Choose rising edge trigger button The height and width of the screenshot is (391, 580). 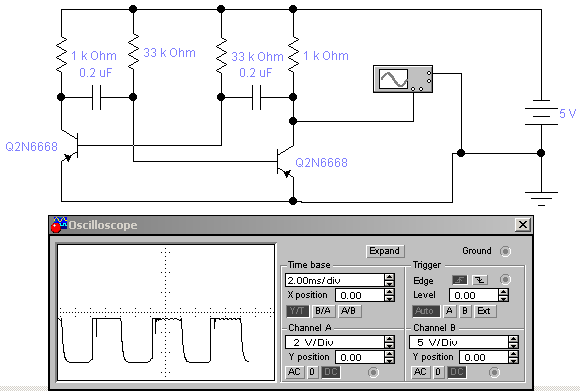click(459, 280)
